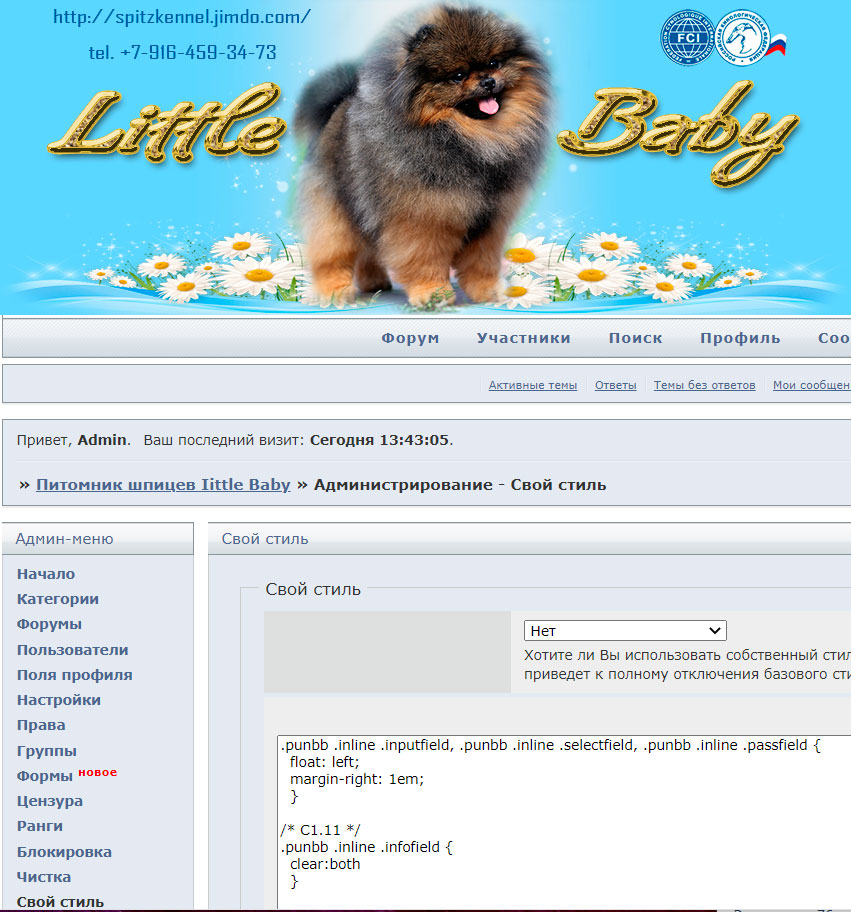Open the Свой стиль dropdown showing Нет
Viewport: 851px width, 912px height.
click(x=625, y=630)
